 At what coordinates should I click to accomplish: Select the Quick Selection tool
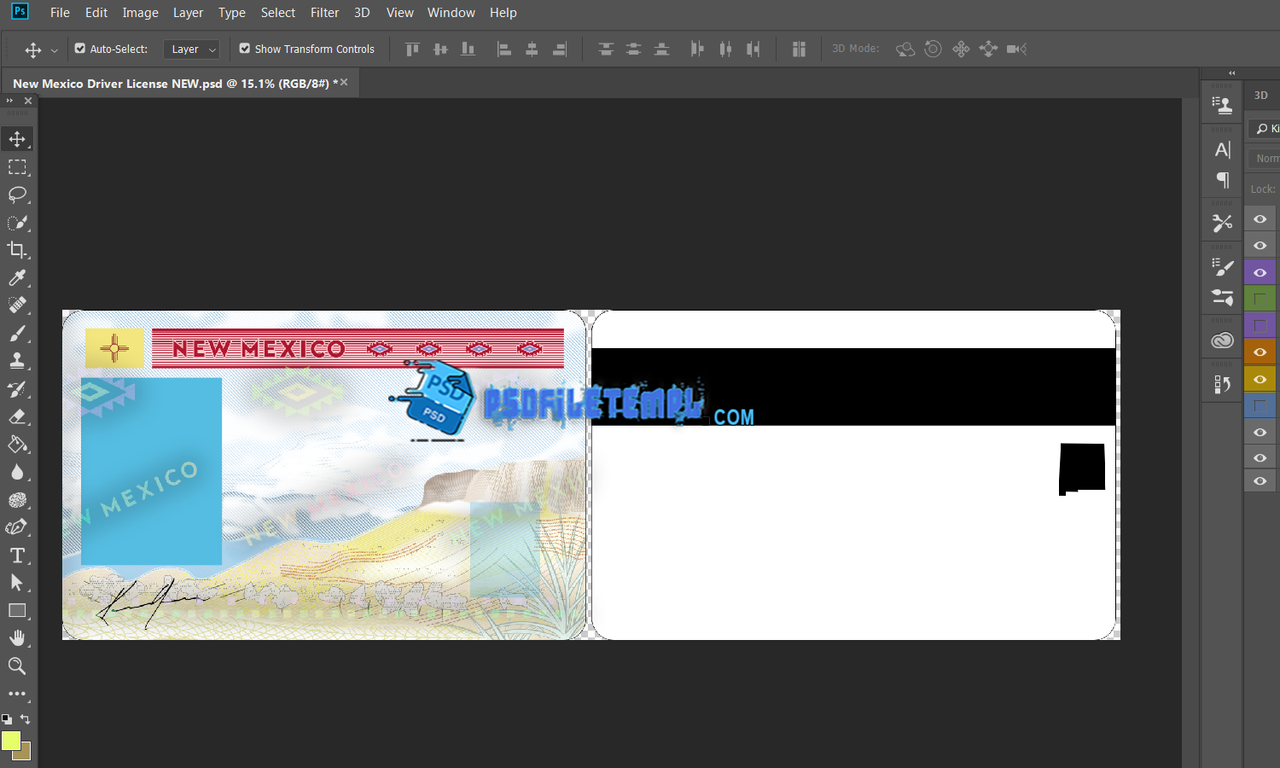click(x=17, y=222)
